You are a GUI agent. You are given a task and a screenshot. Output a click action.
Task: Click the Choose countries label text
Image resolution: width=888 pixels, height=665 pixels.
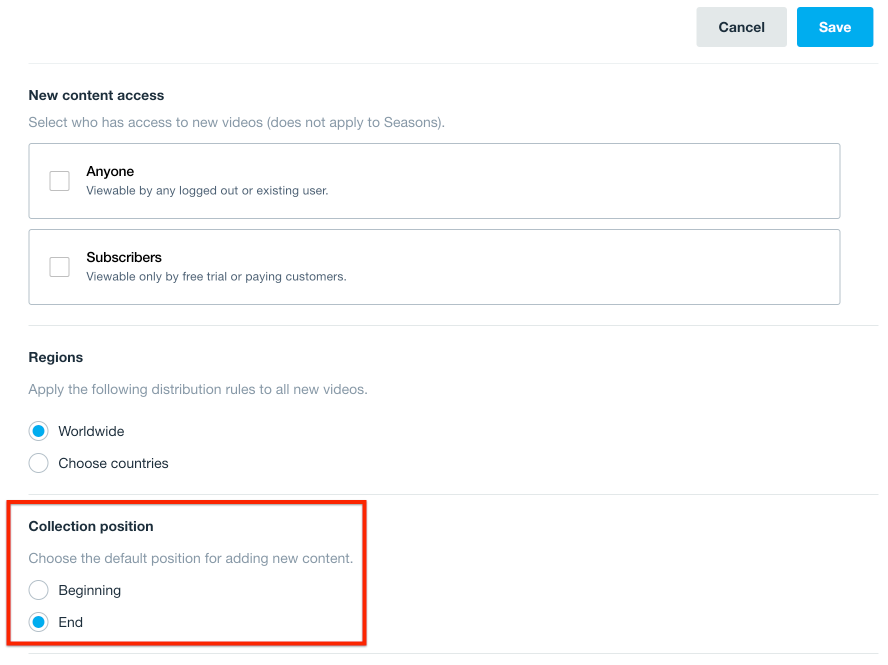point(113,463)
